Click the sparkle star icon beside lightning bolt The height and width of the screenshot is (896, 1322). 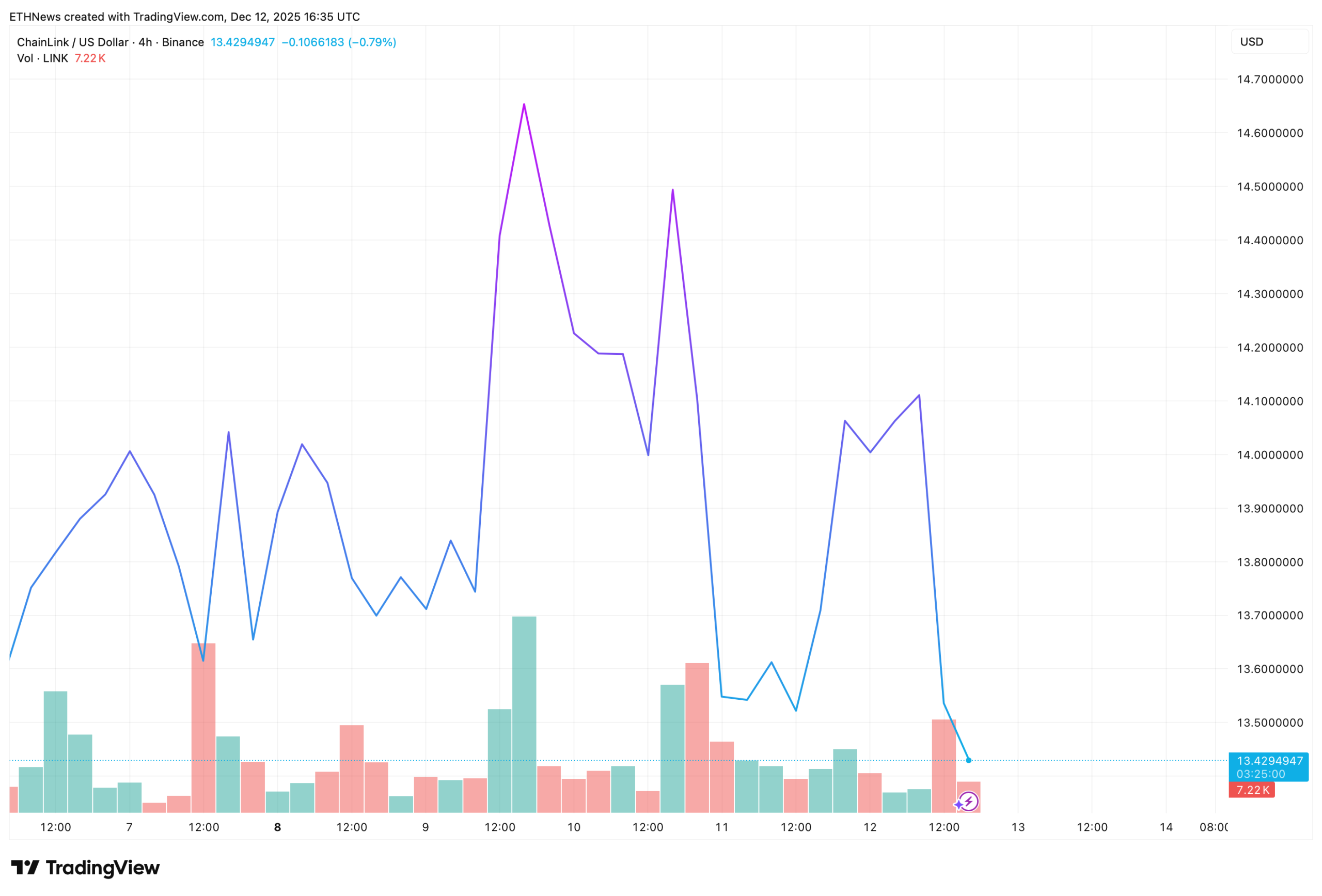point(958,805)
